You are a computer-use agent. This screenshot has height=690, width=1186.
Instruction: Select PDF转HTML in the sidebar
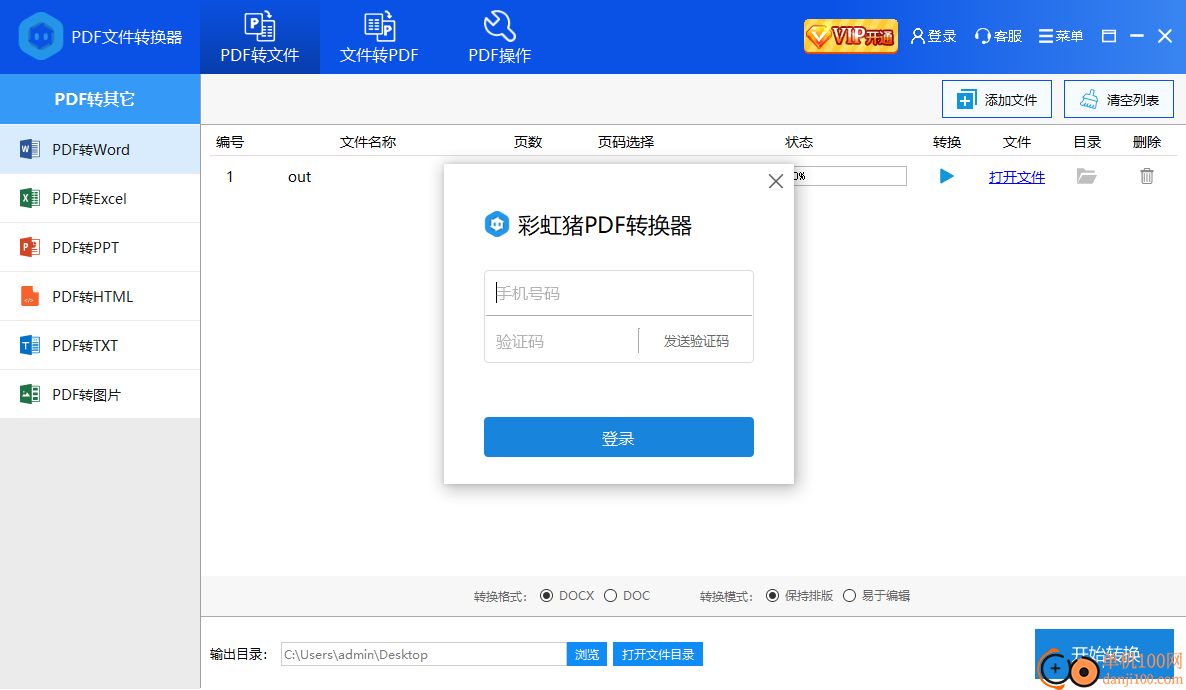point(100,297)
